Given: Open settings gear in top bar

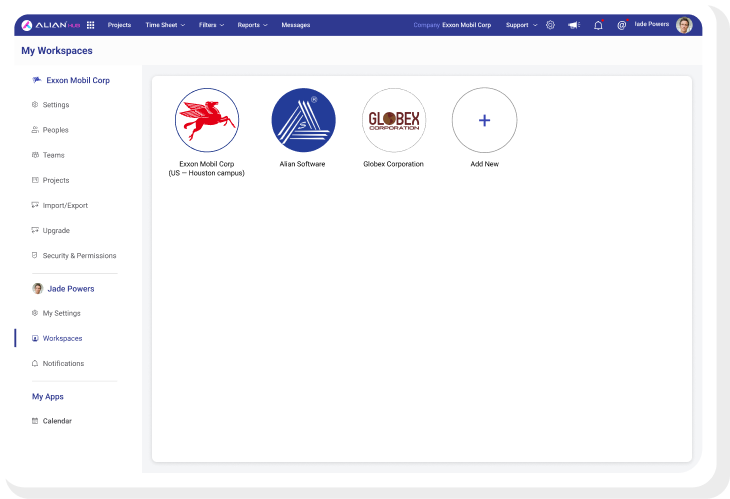Looking at the screenshot, I should click(x=550, y=25).
